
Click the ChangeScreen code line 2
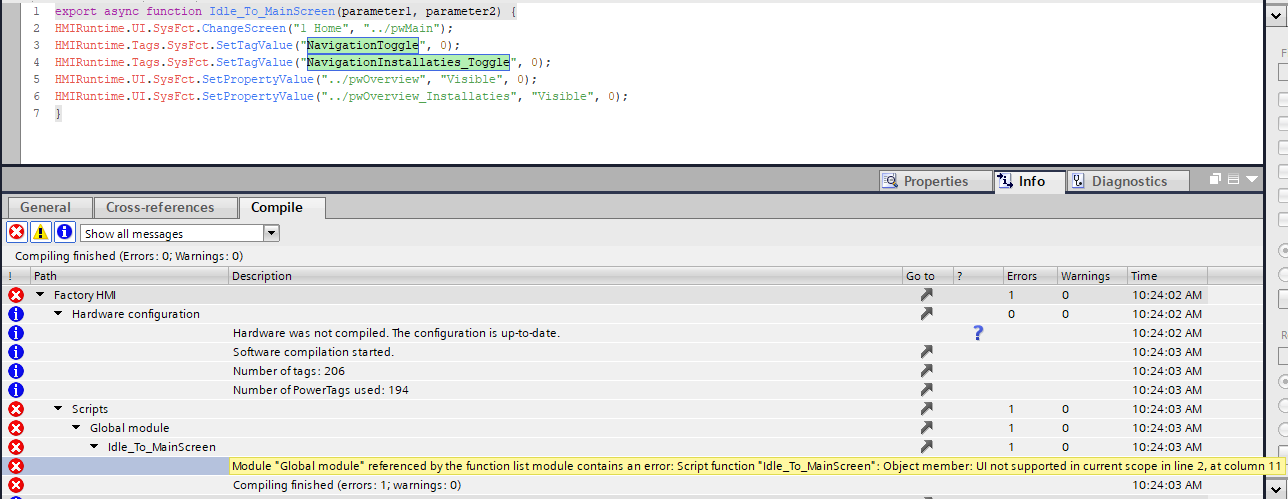pyautogui.click(x=256, y=28)
